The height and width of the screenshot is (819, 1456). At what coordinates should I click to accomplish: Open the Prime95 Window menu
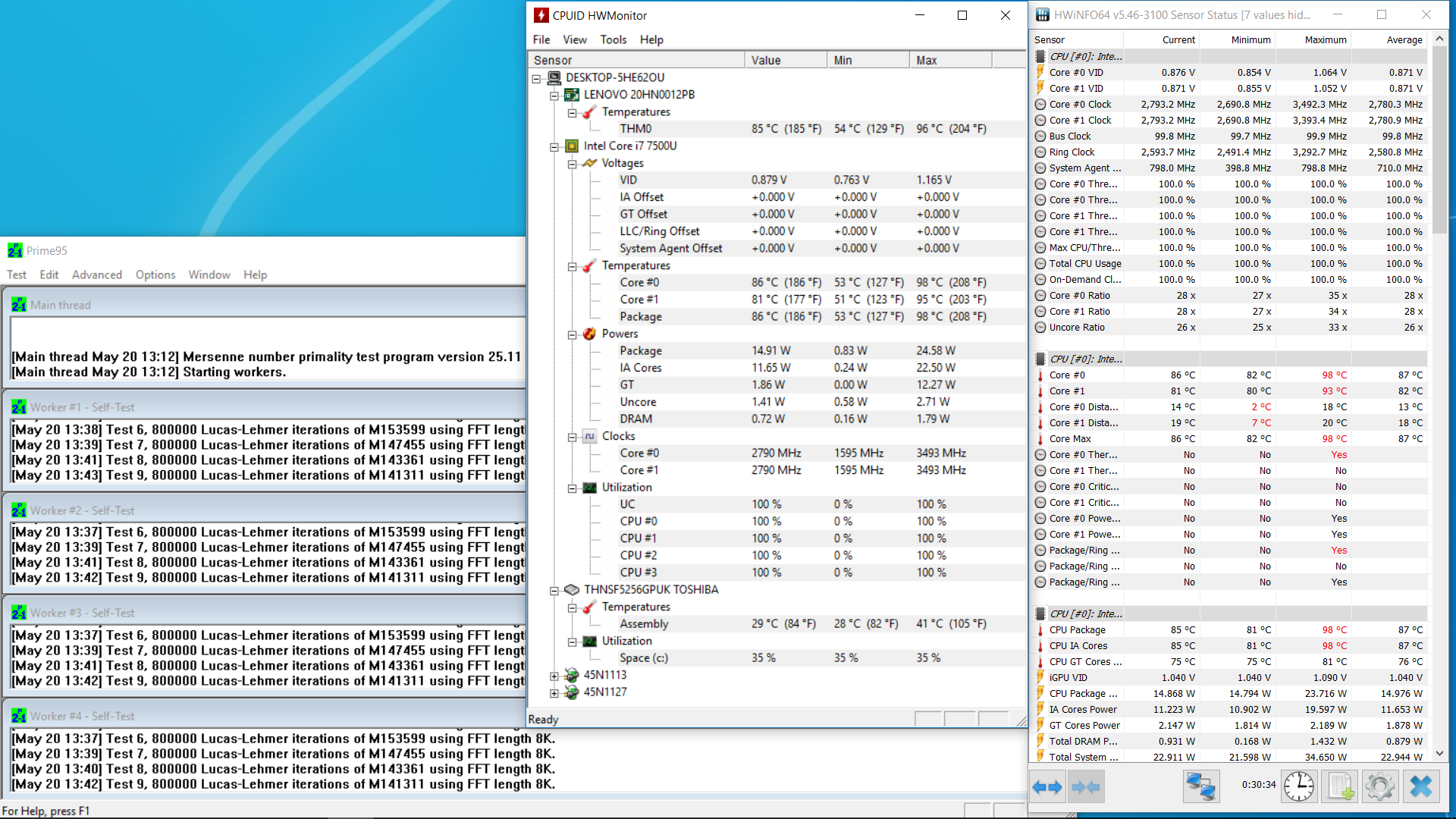[209, 275]
